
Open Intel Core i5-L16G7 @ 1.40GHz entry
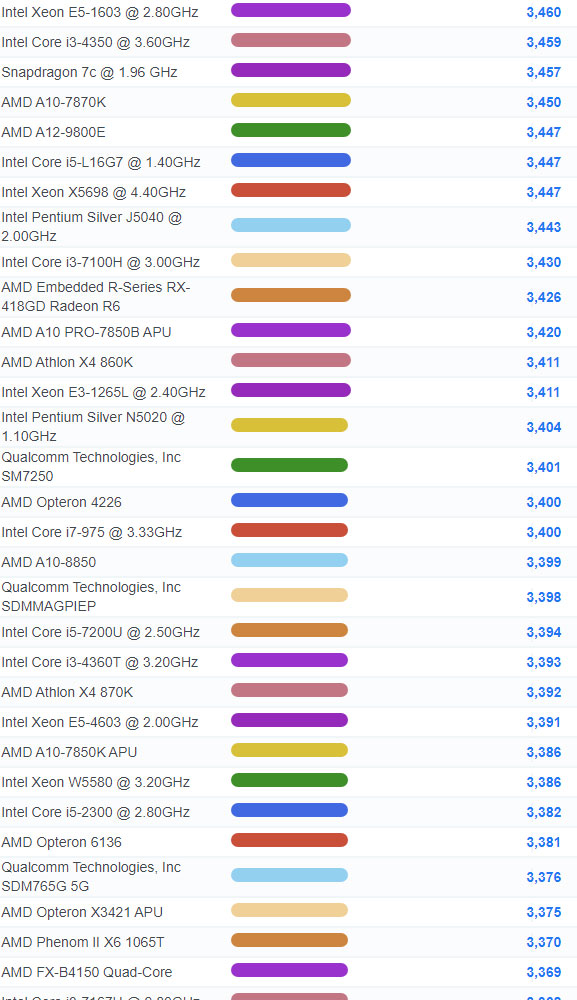point(101,162)
